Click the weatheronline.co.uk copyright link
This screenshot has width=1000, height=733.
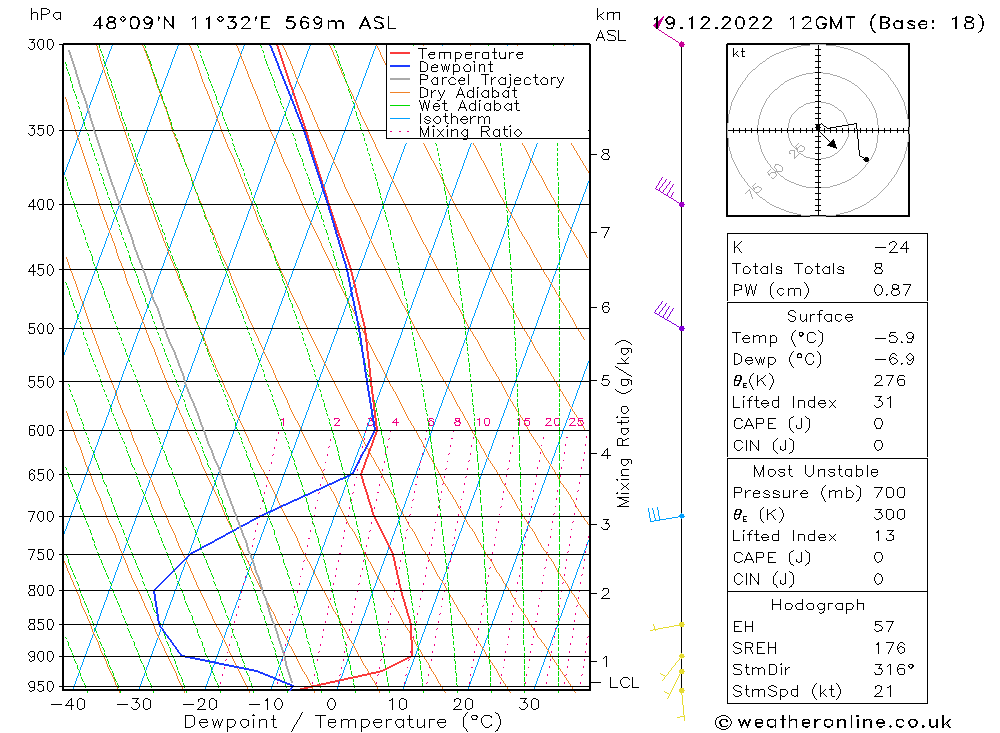833,722
